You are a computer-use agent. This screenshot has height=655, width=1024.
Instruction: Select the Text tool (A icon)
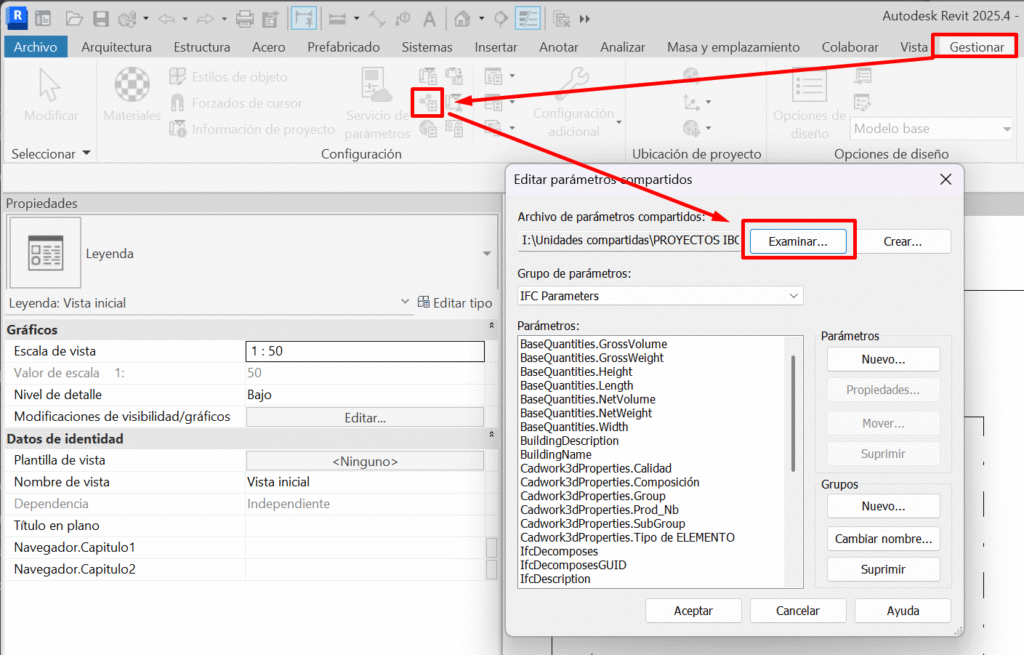click(x=428, y=19)
